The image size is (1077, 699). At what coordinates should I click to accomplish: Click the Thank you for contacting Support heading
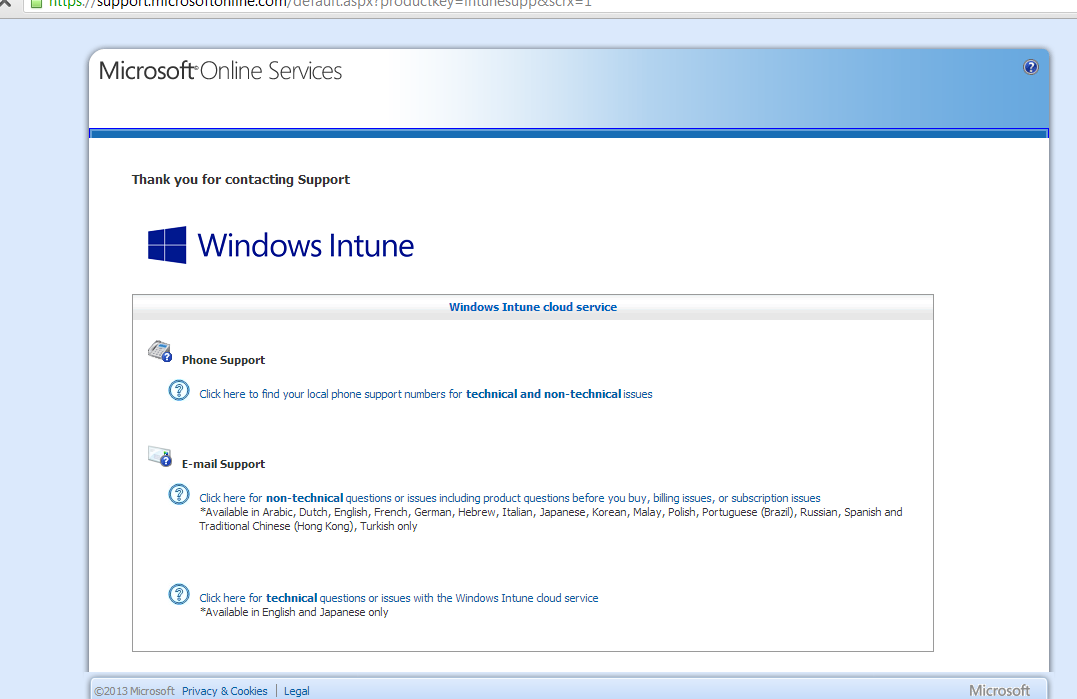240,179
